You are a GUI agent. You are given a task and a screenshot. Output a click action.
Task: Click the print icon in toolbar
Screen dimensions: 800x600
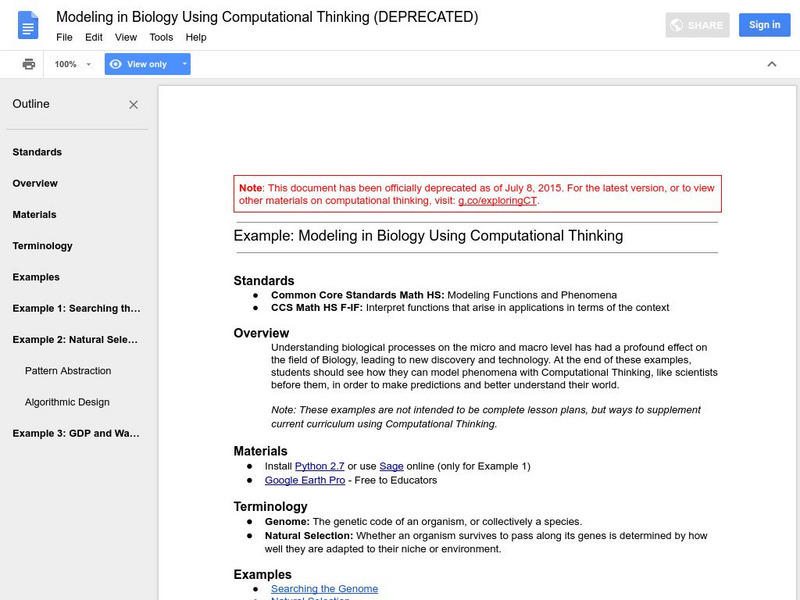[x=29, y=64]
